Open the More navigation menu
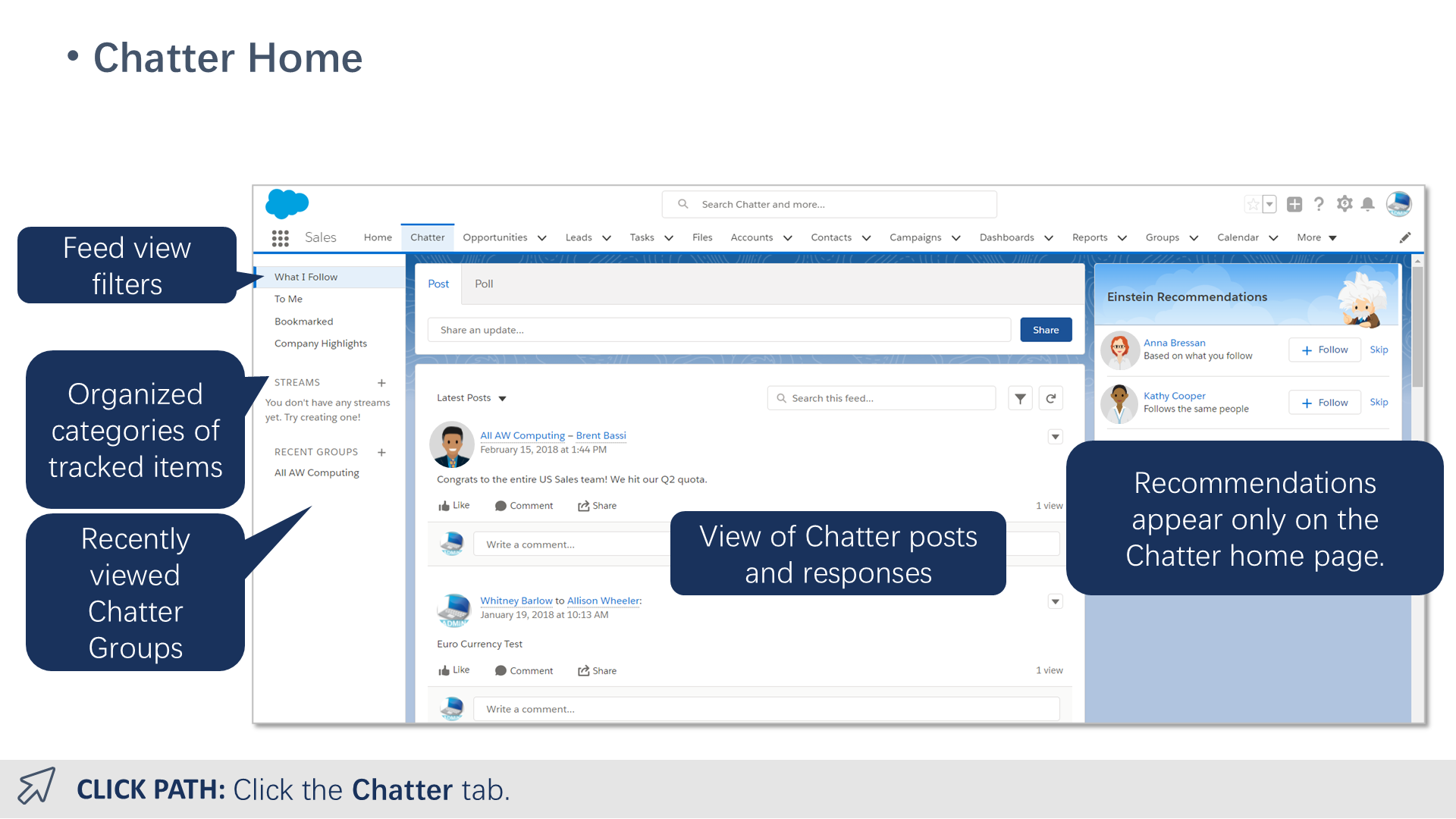 pos(1316,237)
